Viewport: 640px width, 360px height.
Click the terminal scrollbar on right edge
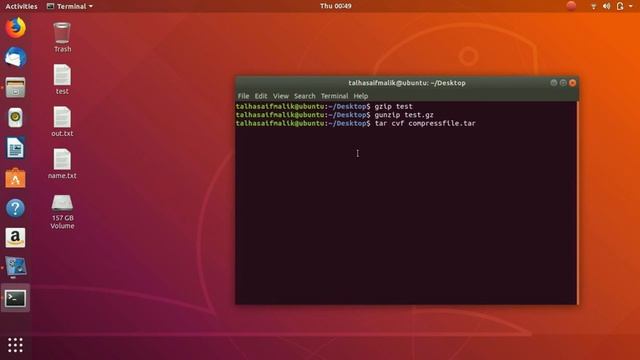coord(577,203)
